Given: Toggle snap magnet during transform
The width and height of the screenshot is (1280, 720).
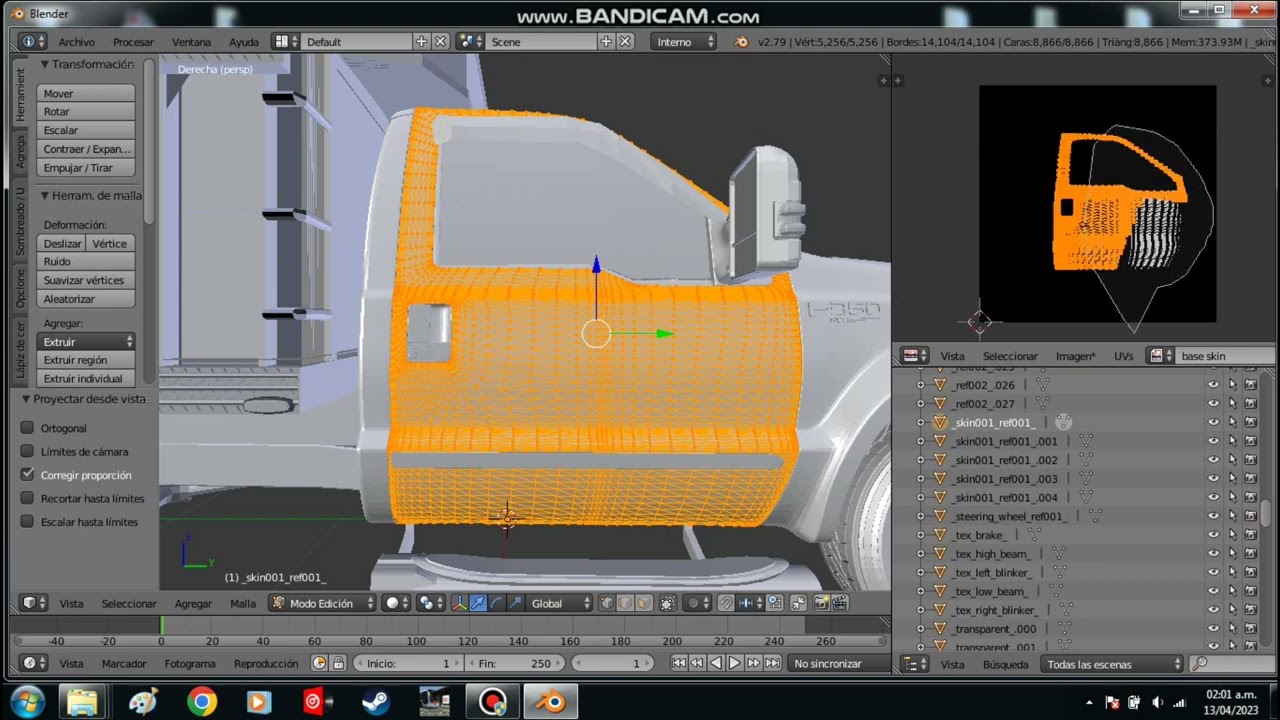Looking at the screenshot, I should point(726,603).
